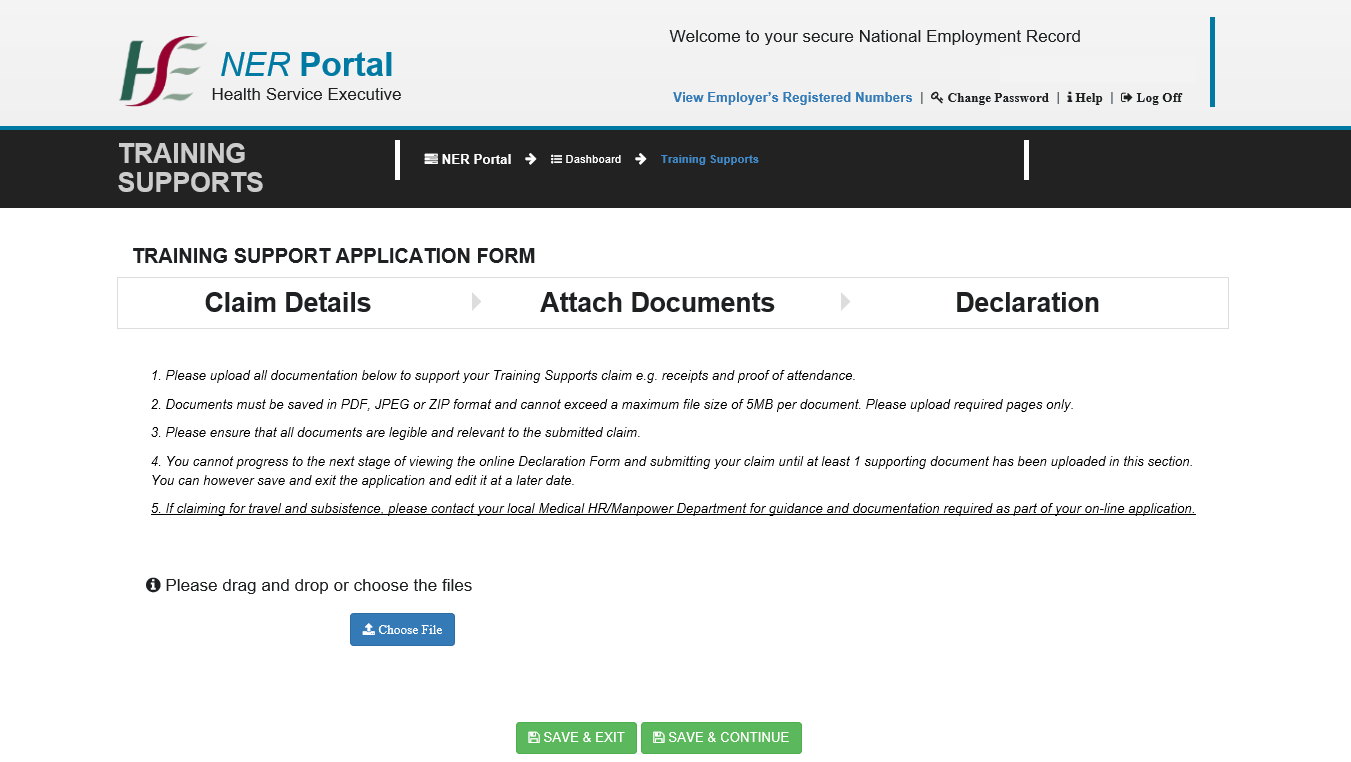Click the upload icon on Choose File
The image size is (1351, 762).
(368, 630)
